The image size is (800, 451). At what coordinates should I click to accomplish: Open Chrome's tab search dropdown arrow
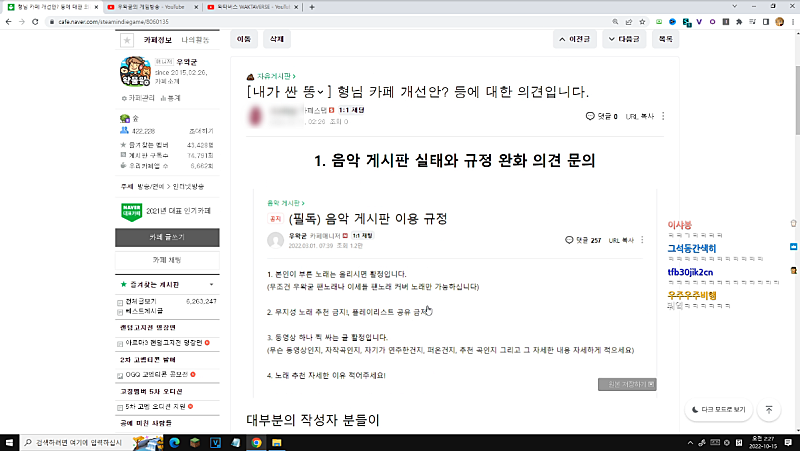pos(735,7)
